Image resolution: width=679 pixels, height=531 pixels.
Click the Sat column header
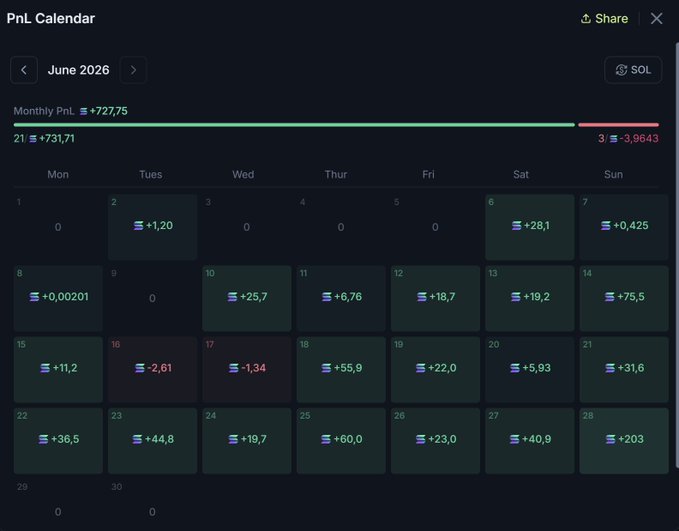click(521, 175)
